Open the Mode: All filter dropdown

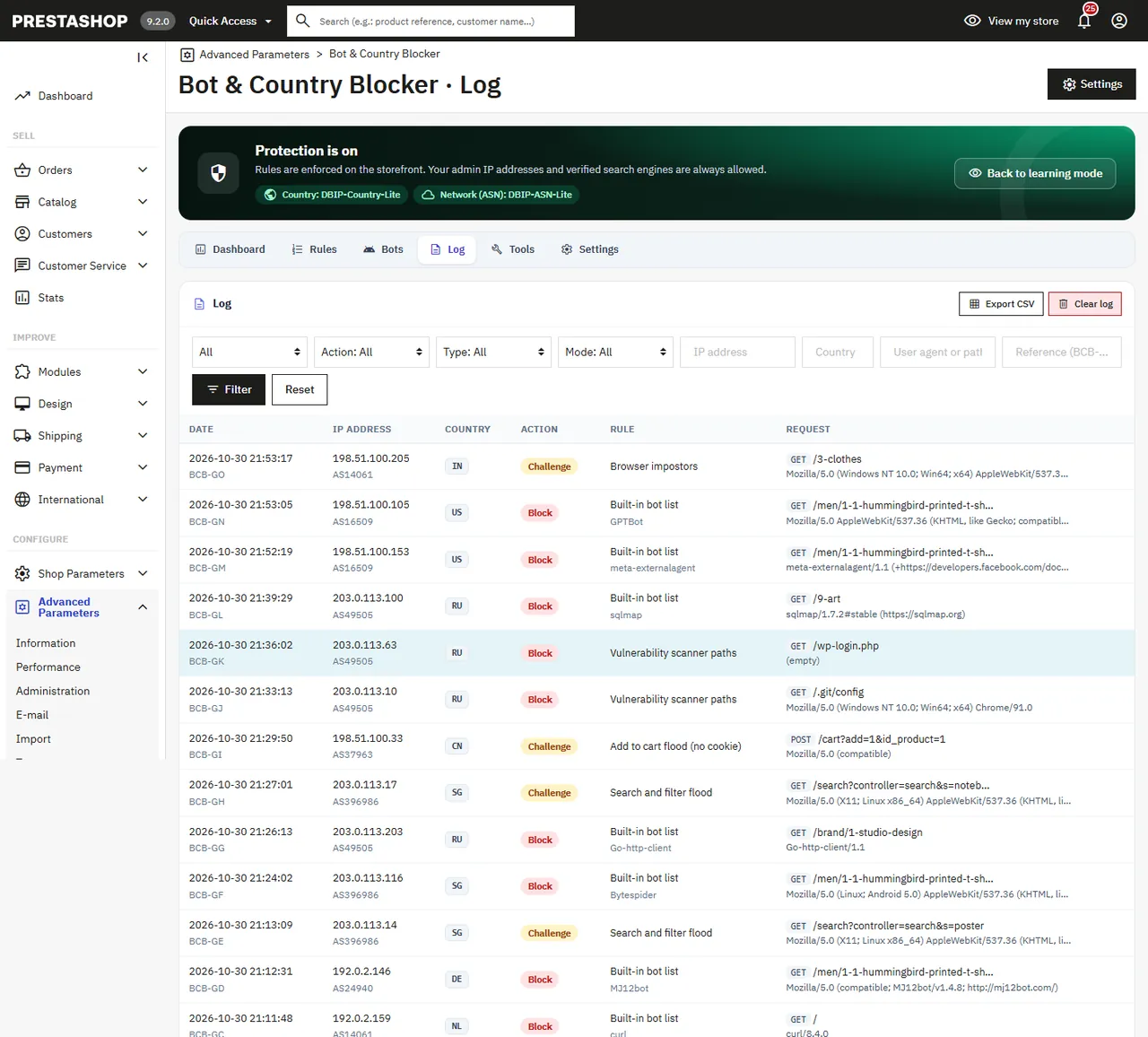(615, 352)
